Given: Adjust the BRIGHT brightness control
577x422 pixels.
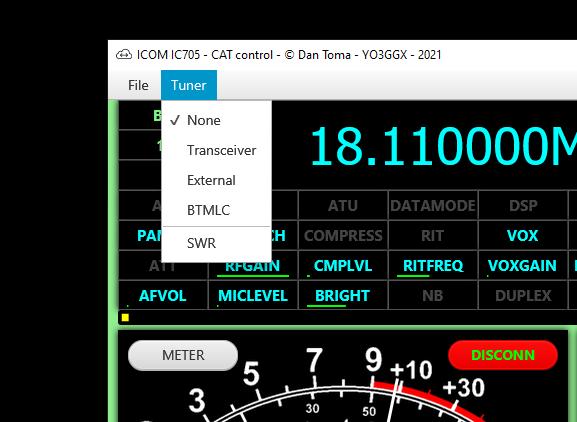Looking at the screenshot, I should (343, 295).
